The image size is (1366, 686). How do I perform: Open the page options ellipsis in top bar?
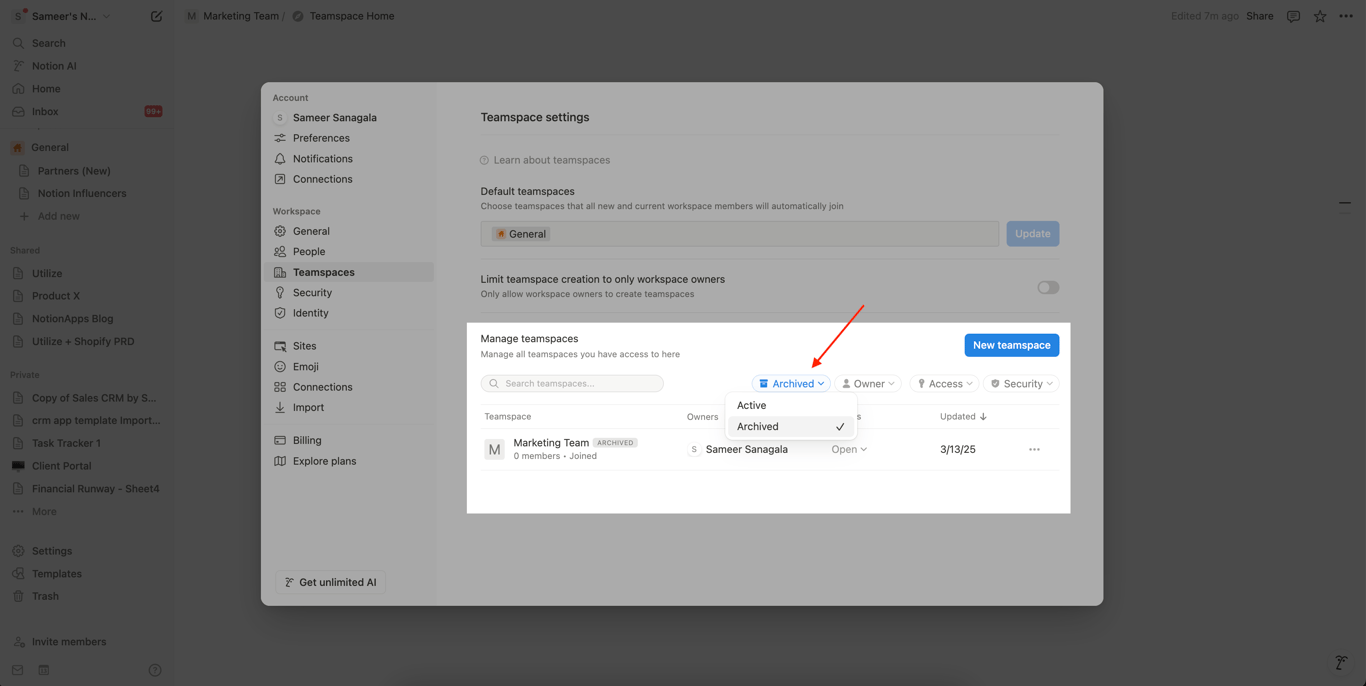pos(1346,16)
